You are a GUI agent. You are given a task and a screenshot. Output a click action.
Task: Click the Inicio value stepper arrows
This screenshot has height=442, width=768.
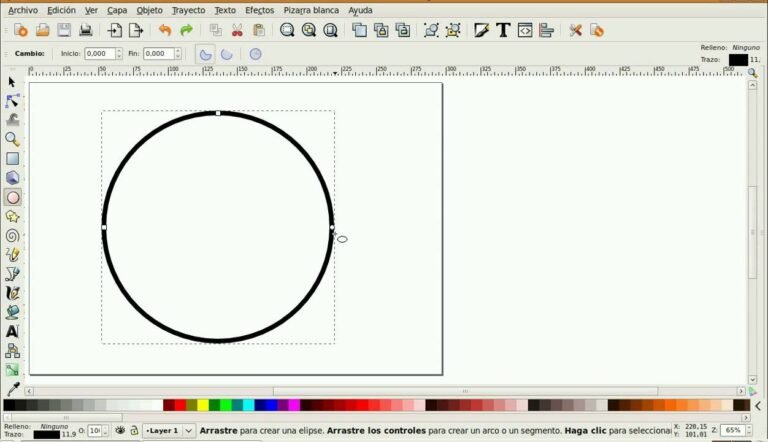coord(119,53)
